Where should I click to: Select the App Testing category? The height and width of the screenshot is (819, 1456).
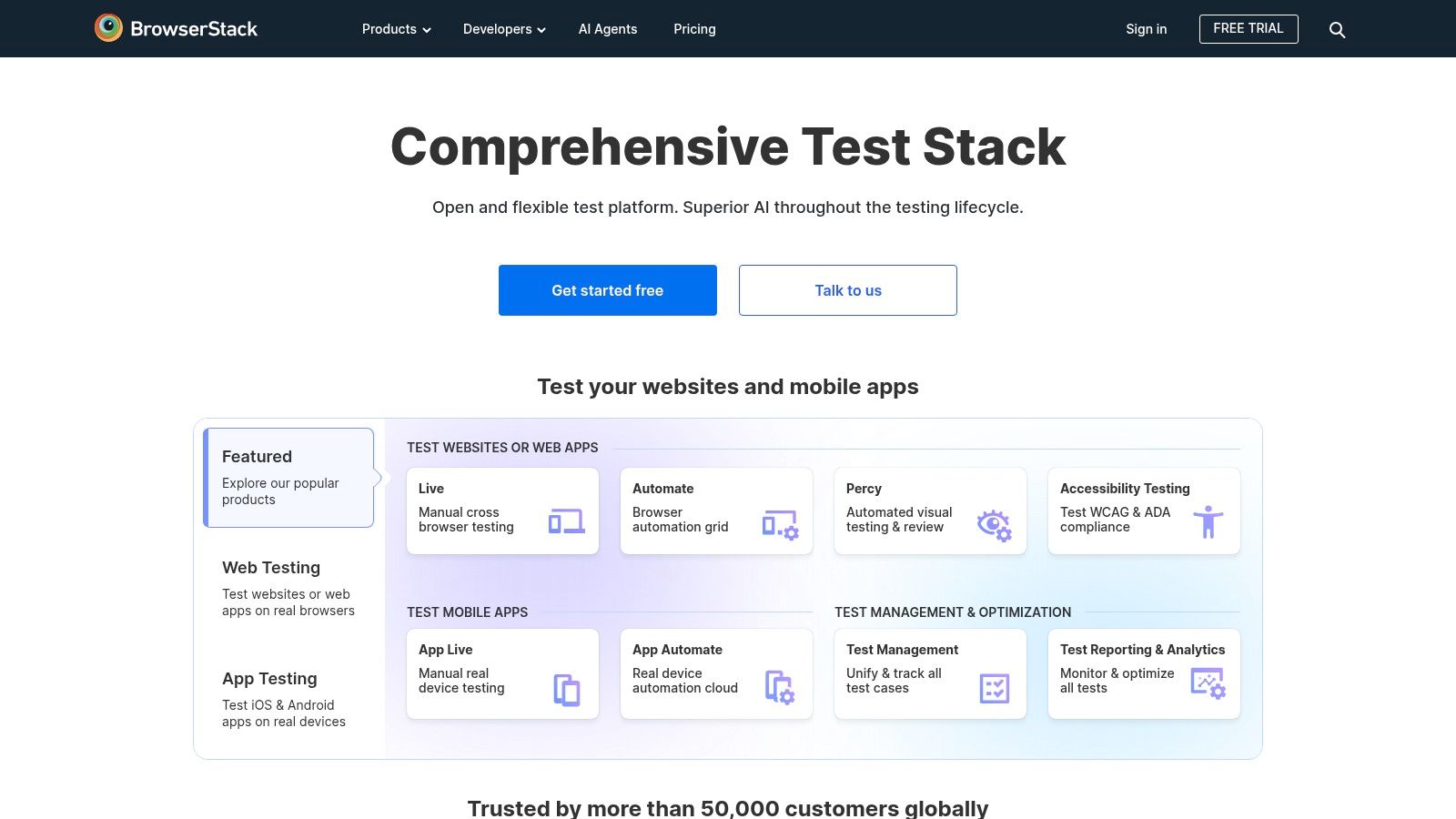point(269,678)
